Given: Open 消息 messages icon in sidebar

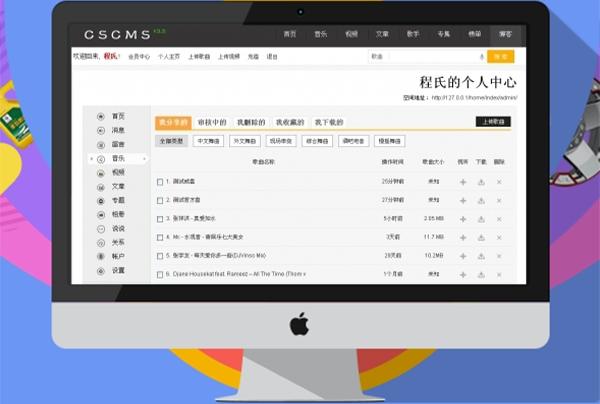Looking at the screenshot, I should (101, 131).
